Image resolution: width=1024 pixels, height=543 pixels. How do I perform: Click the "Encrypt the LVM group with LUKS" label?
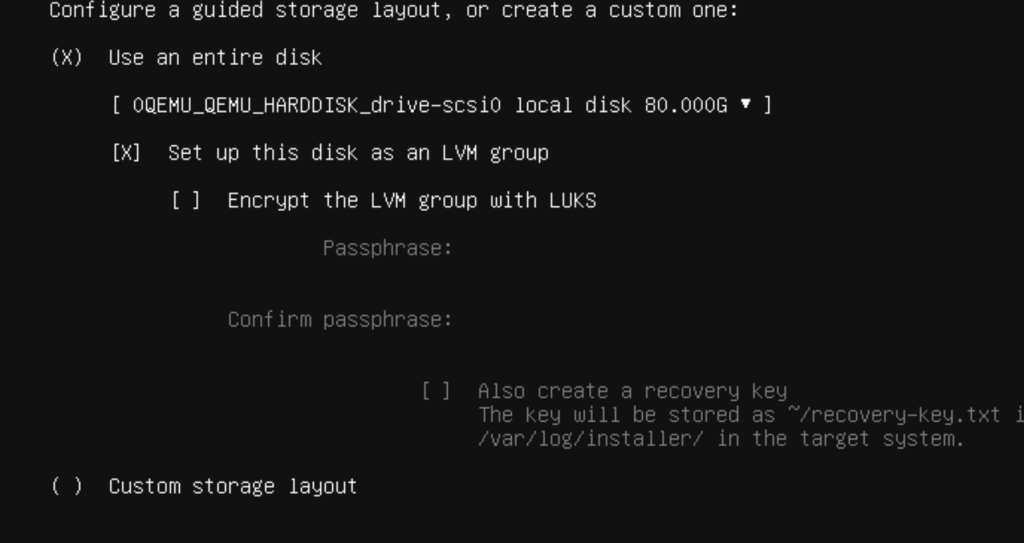pyautogui.click(x=412, y=200)
